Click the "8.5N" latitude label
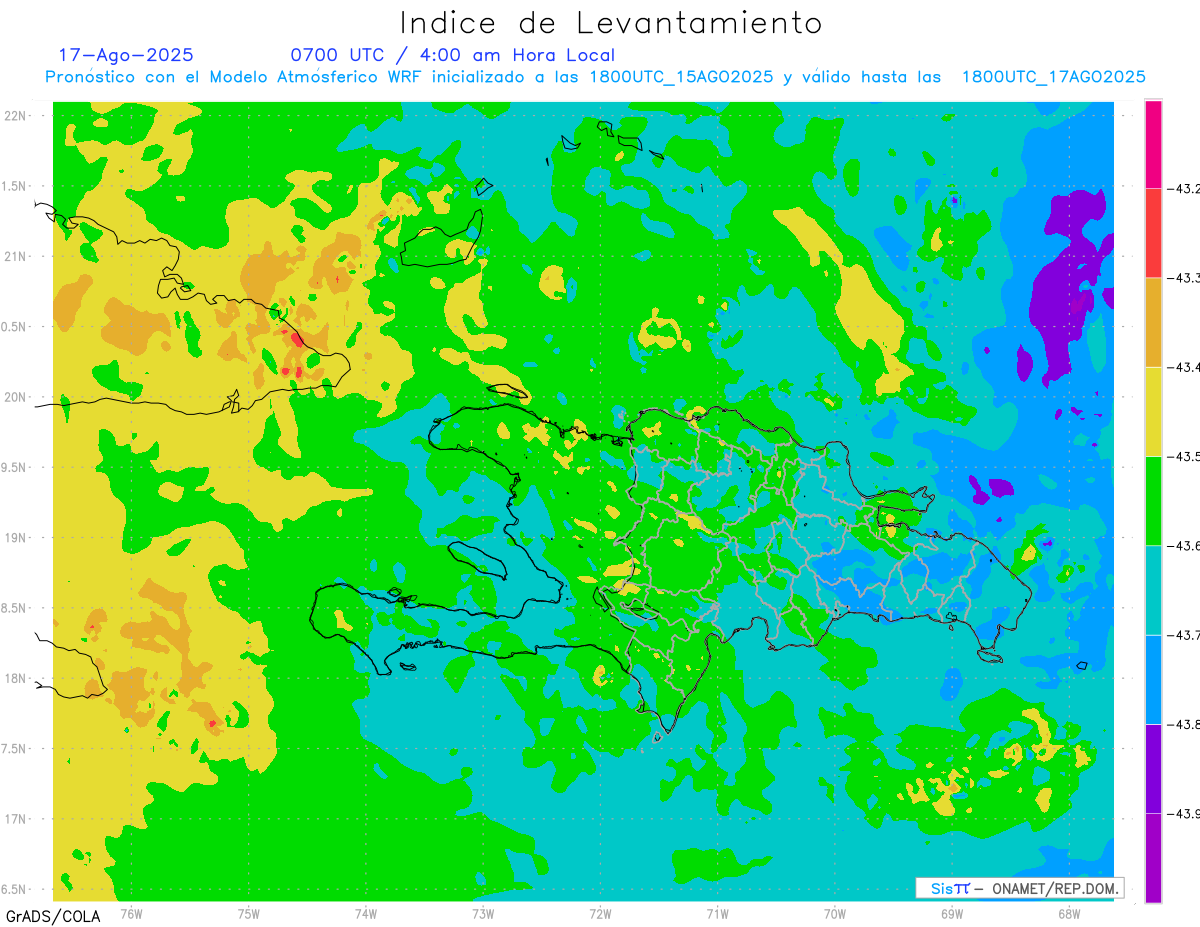Viewport: 1200px width, 927px height. point(15,608)
